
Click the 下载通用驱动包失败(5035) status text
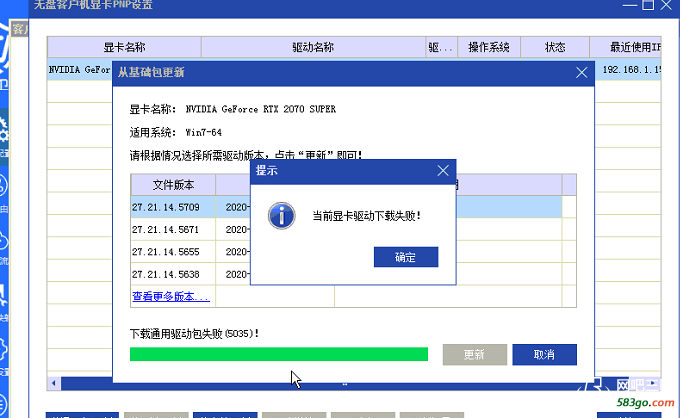194,333
